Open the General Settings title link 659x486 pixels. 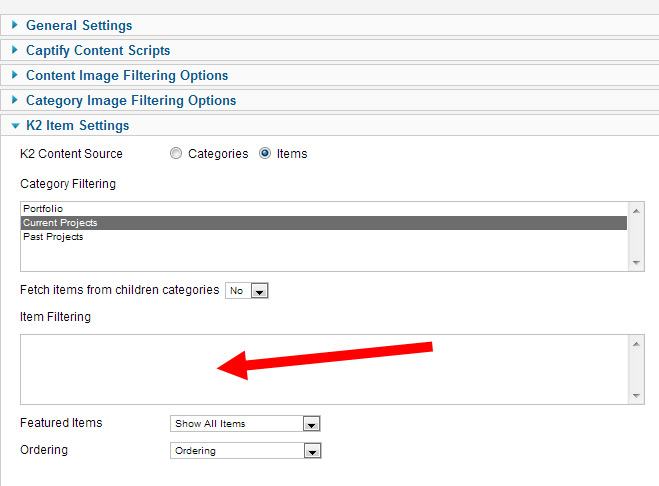pos(79,25)
